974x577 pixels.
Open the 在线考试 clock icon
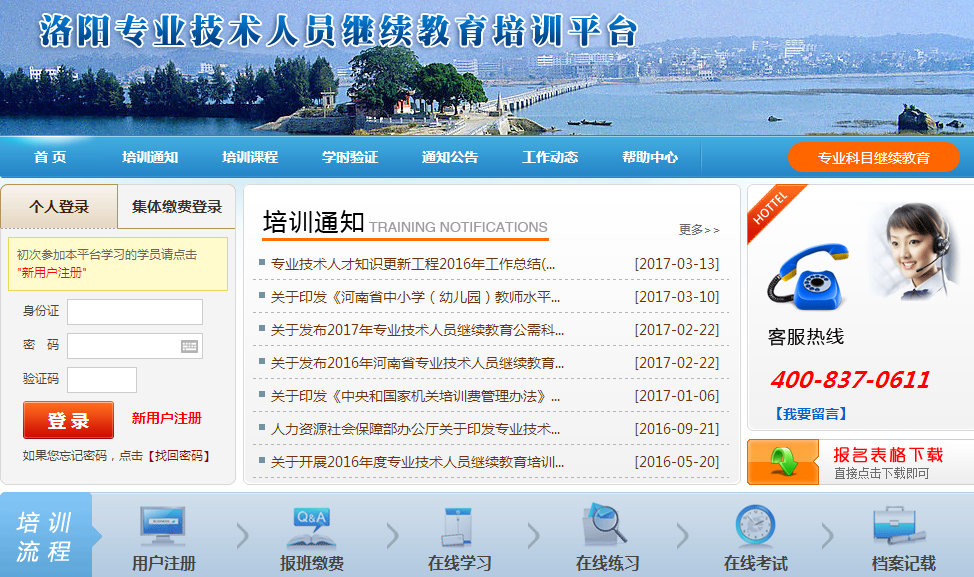tap(755, 526)
